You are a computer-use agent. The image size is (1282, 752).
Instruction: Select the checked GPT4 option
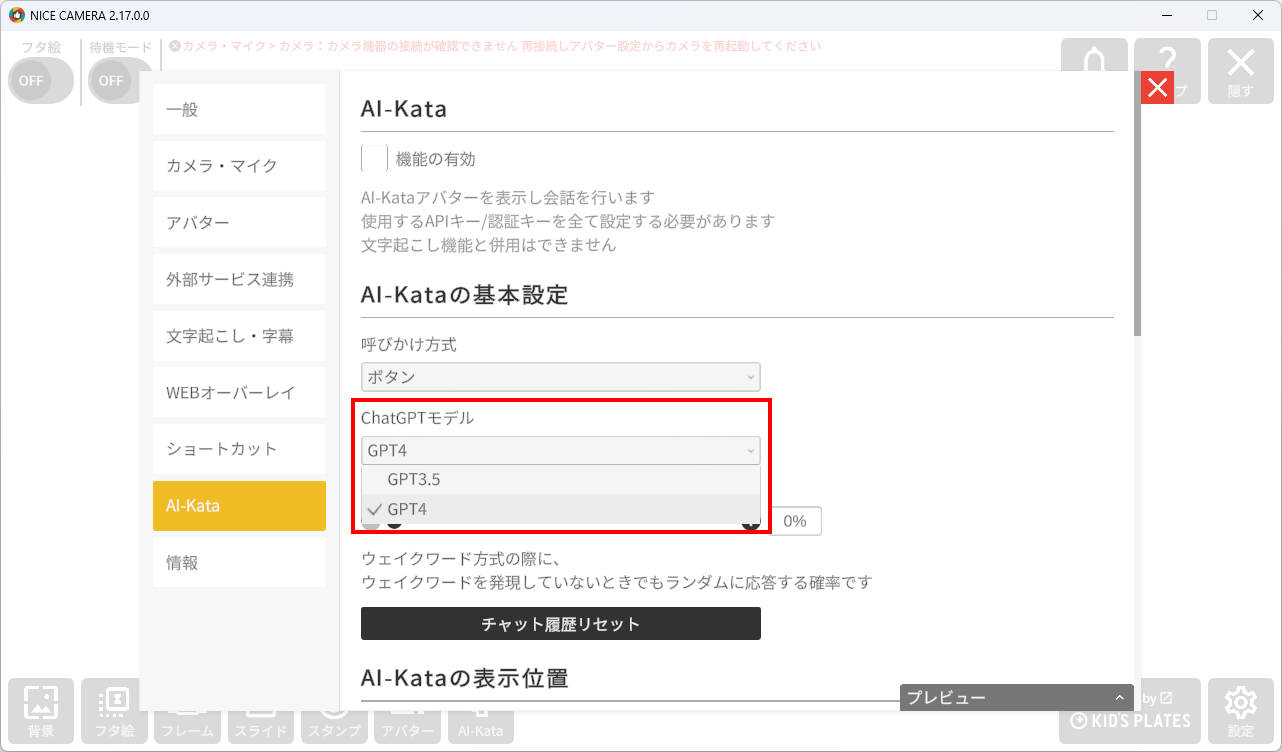pyautogui.click(x=560, y=509)
